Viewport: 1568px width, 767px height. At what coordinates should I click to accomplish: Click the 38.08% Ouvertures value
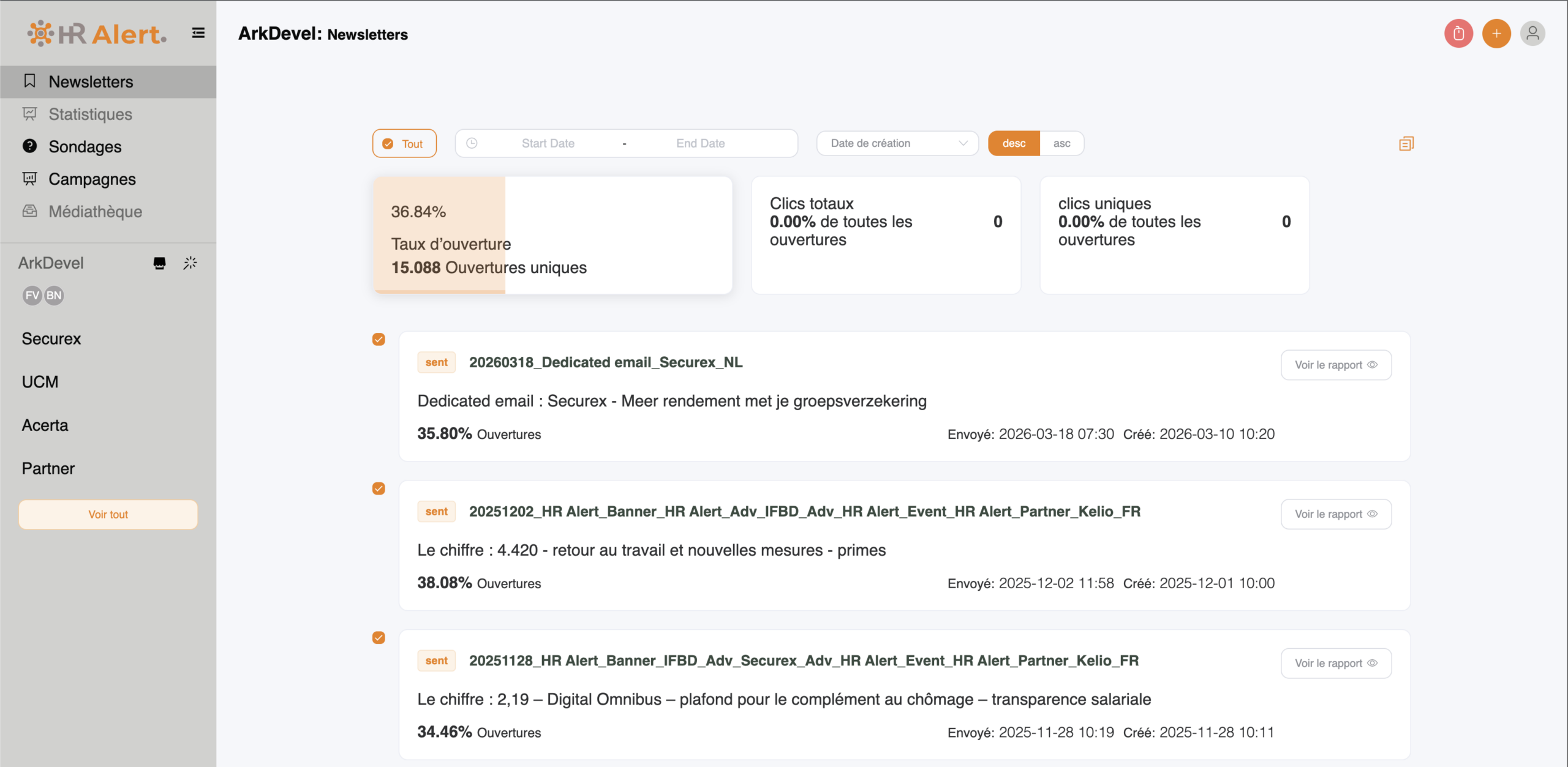(x=479, y=583)
